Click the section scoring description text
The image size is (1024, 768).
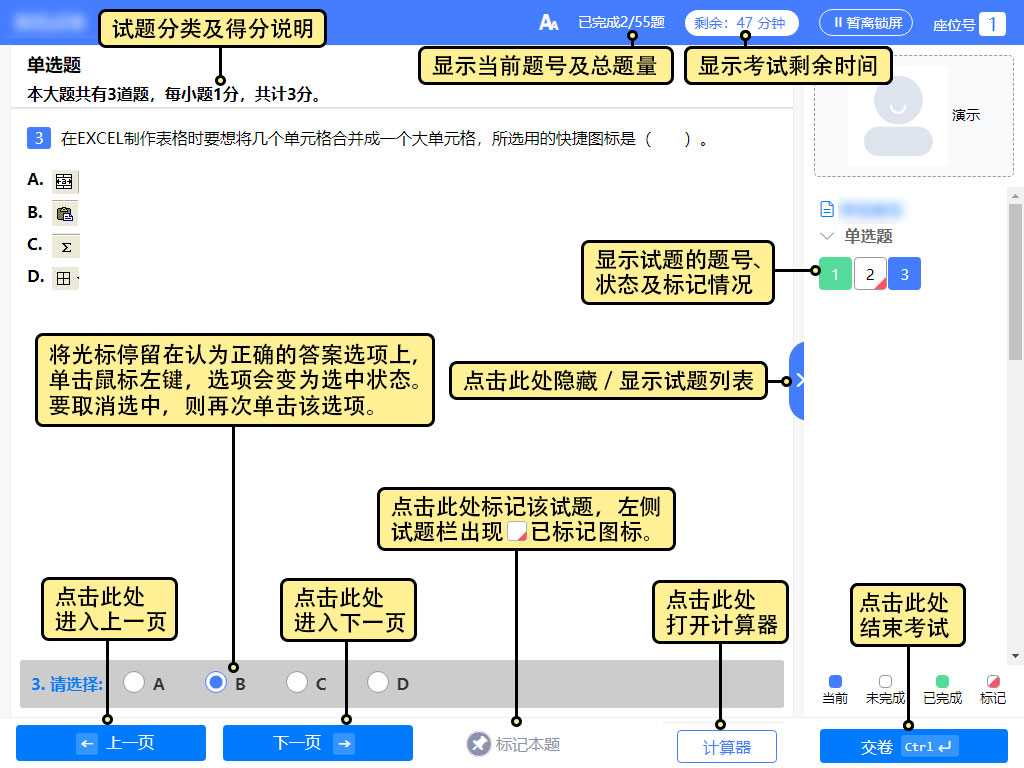[x=175, y=94]
